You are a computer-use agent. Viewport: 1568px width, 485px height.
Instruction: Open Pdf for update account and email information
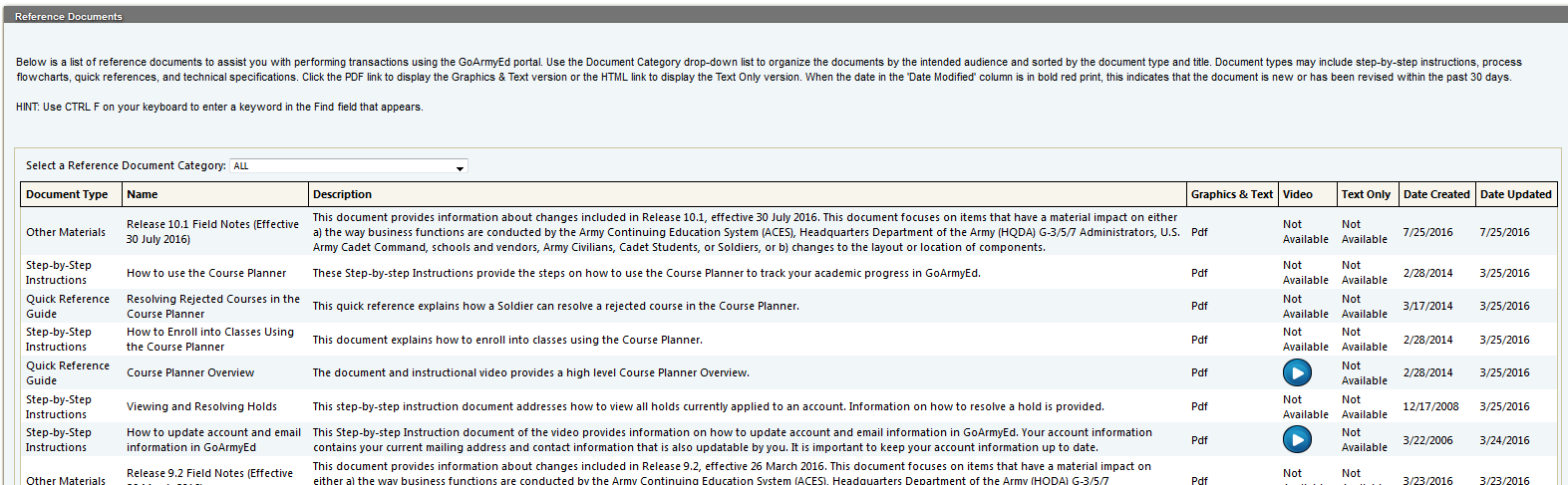[1199, 440]
